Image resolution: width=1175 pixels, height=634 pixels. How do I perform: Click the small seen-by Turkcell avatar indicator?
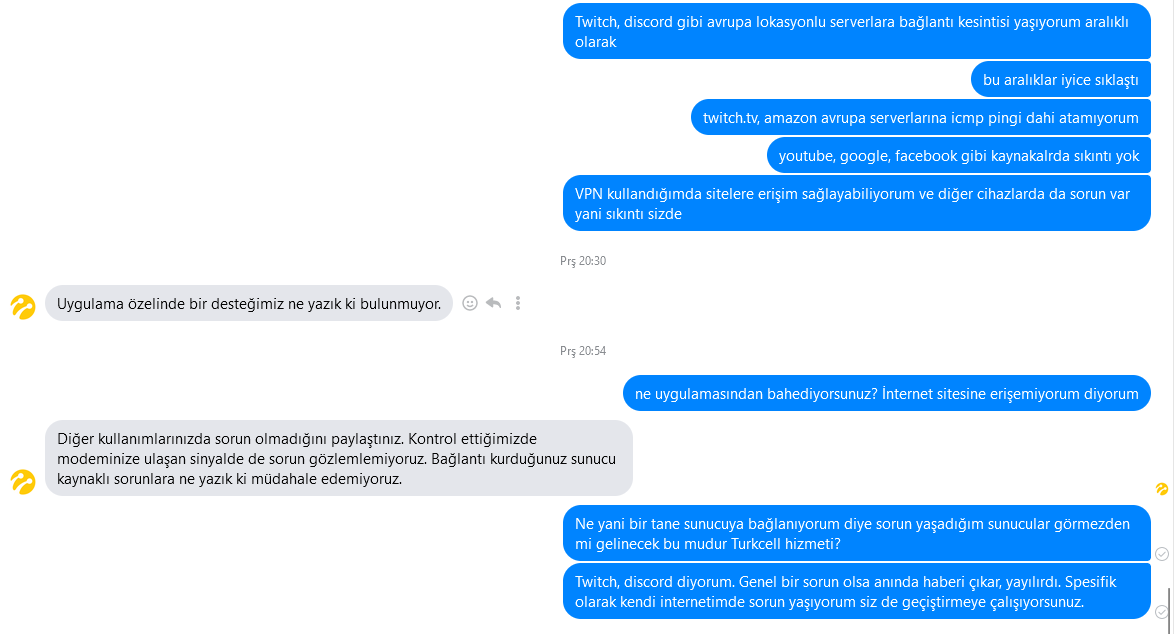click(x=1162, y=489)
